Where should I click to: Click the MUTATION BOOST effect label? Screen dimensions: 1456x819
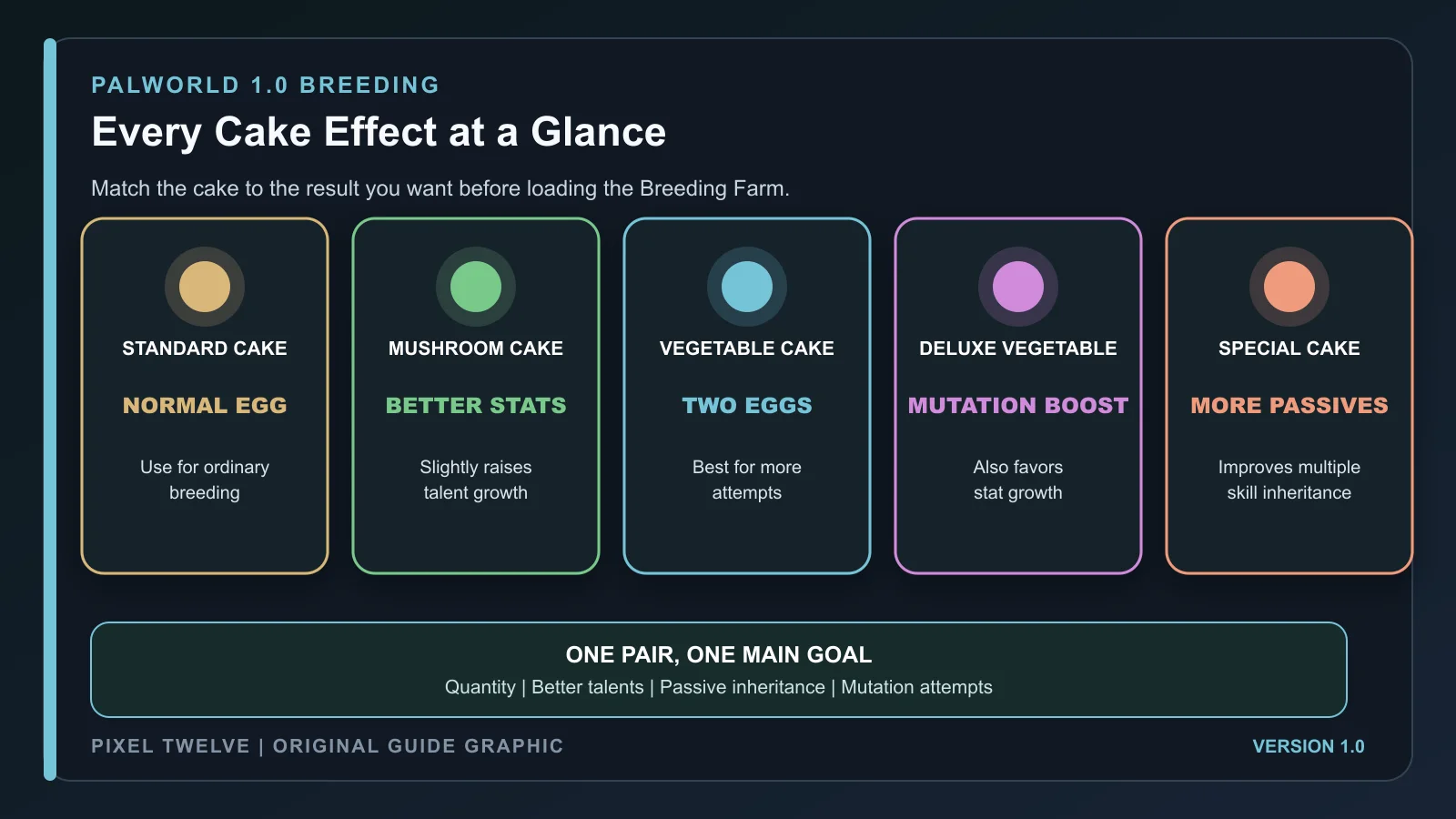pyautogui.click(x=1018, y=406)
